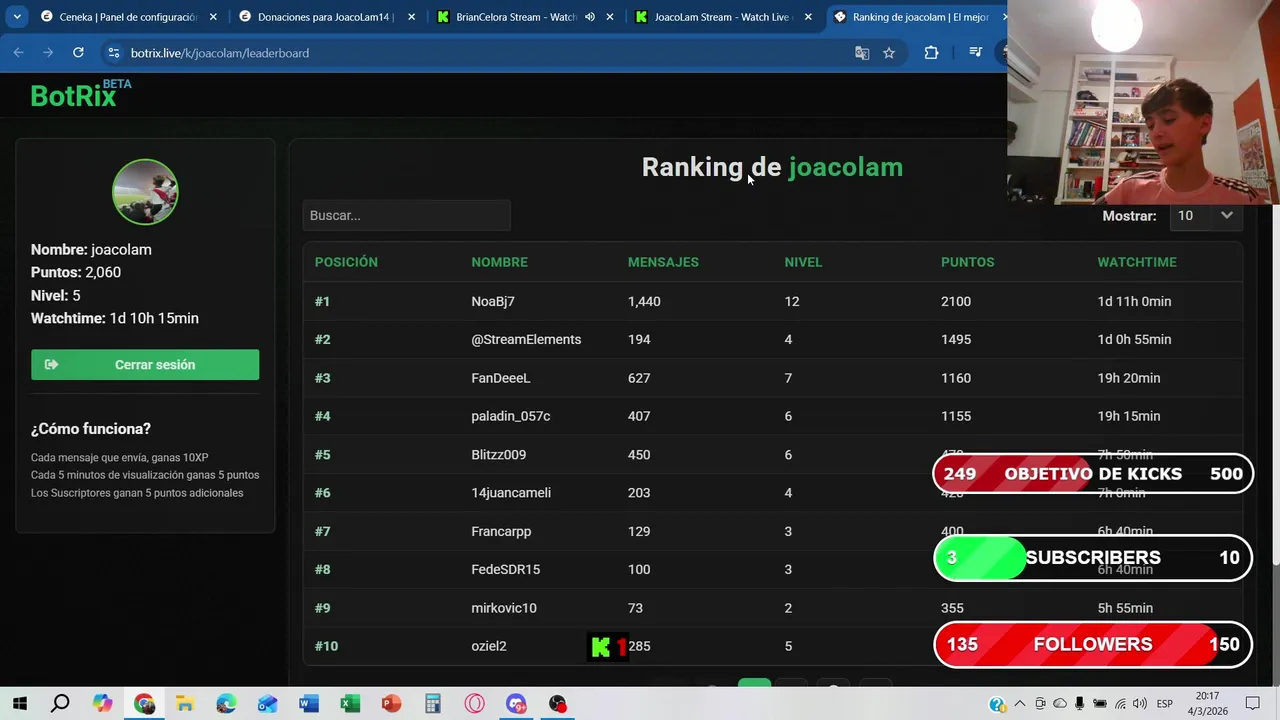The image size is (1280, 720).
Task: Go back with the browser back arrow
Action: 18,53
